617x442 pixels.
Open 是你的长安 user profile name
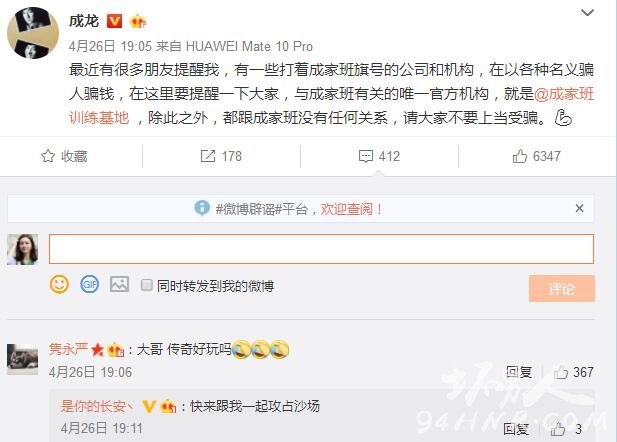pos(97,406)
